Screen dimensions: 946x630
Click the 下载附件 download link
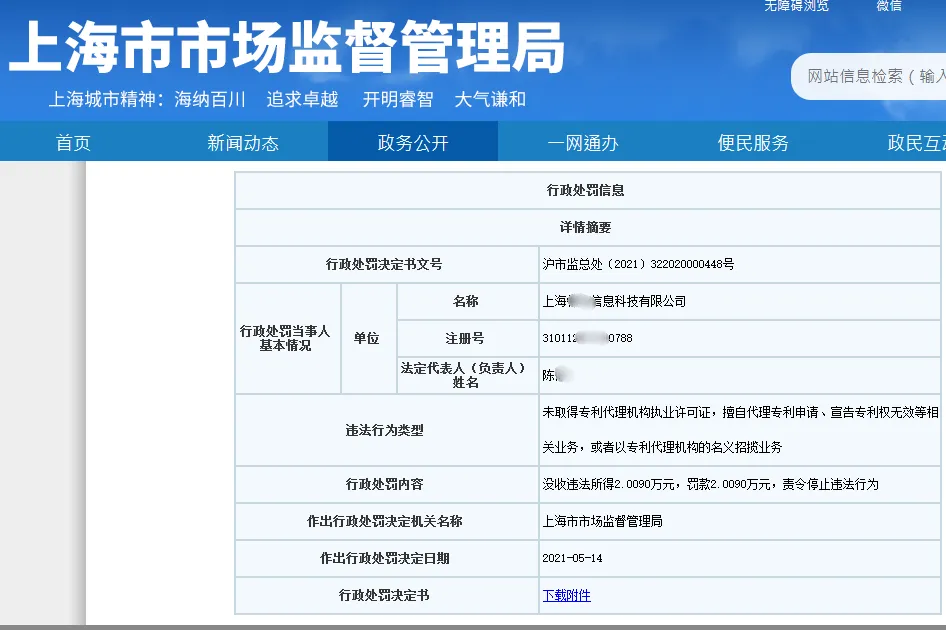(567, 596)
